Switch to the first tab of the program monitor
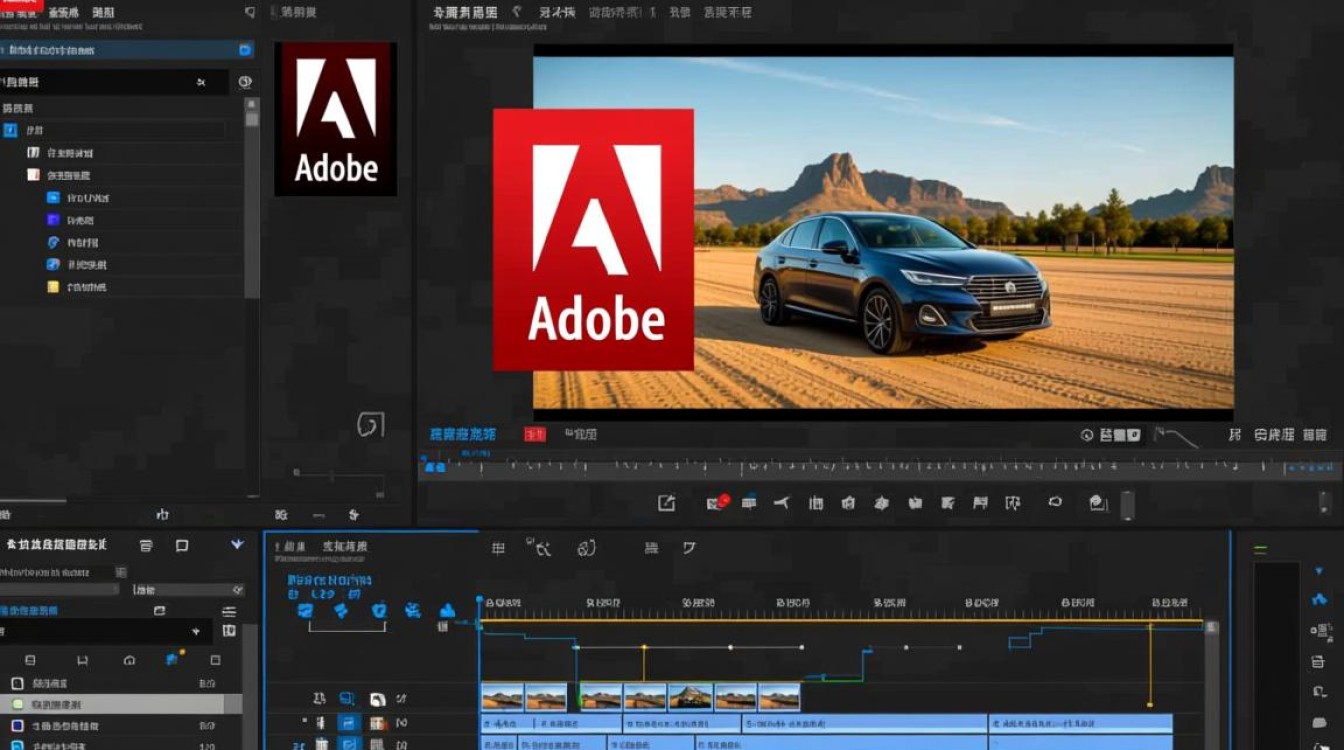The width and height of the screenshot is (1344, 750). point(465,13)
